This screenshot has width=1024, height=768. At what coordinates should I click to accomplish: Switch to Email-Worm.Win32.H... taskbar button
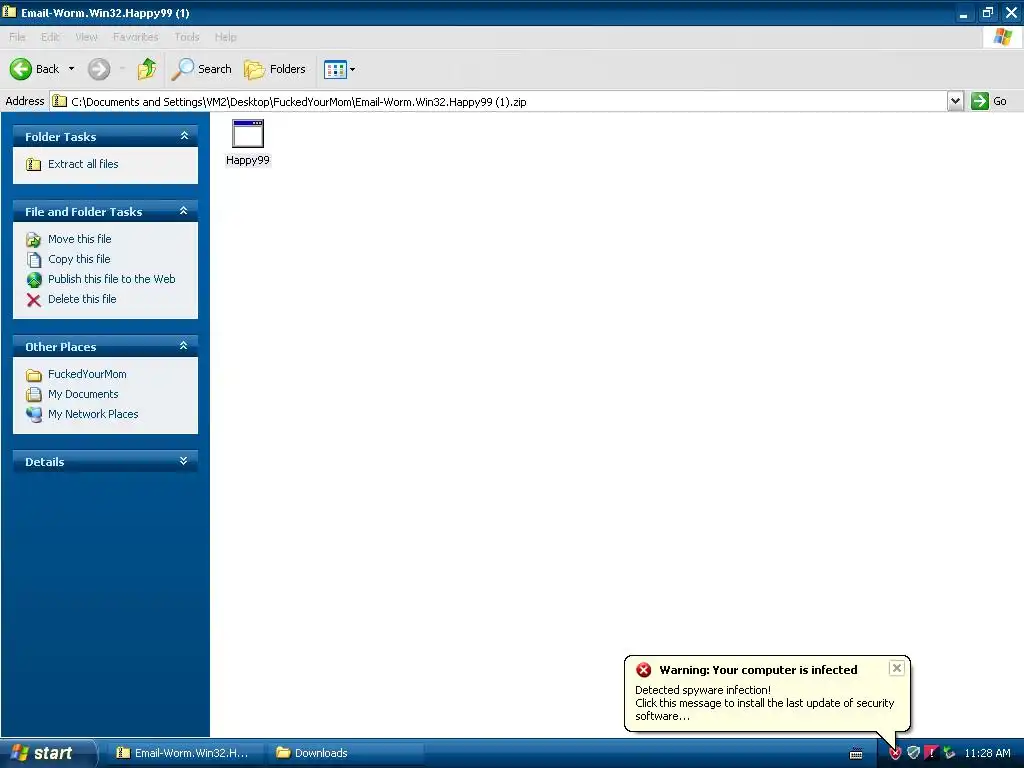coord(187,753)
